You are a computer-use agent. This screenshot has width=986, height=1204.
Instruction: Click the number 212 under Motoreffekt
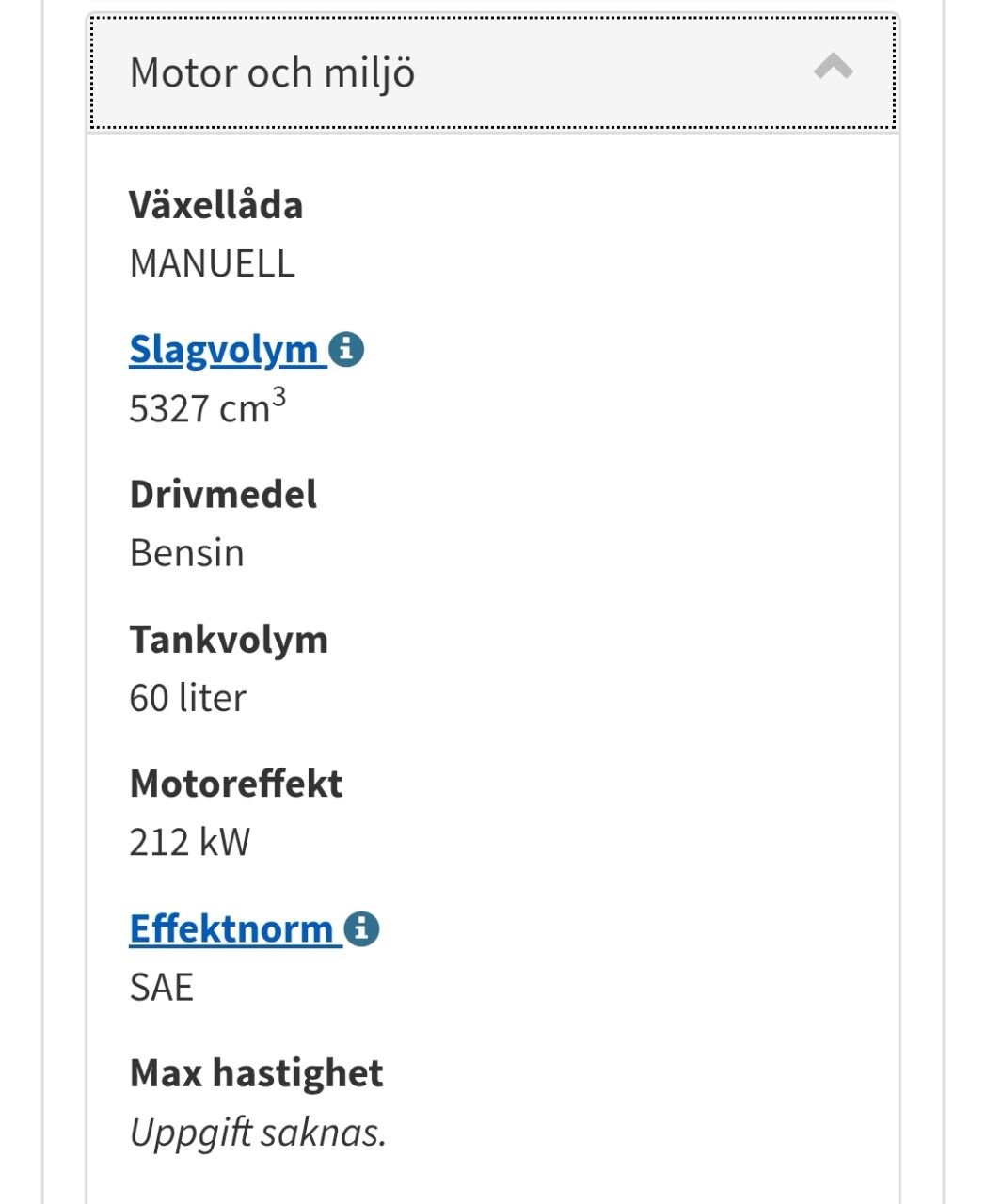click(159, 843)
